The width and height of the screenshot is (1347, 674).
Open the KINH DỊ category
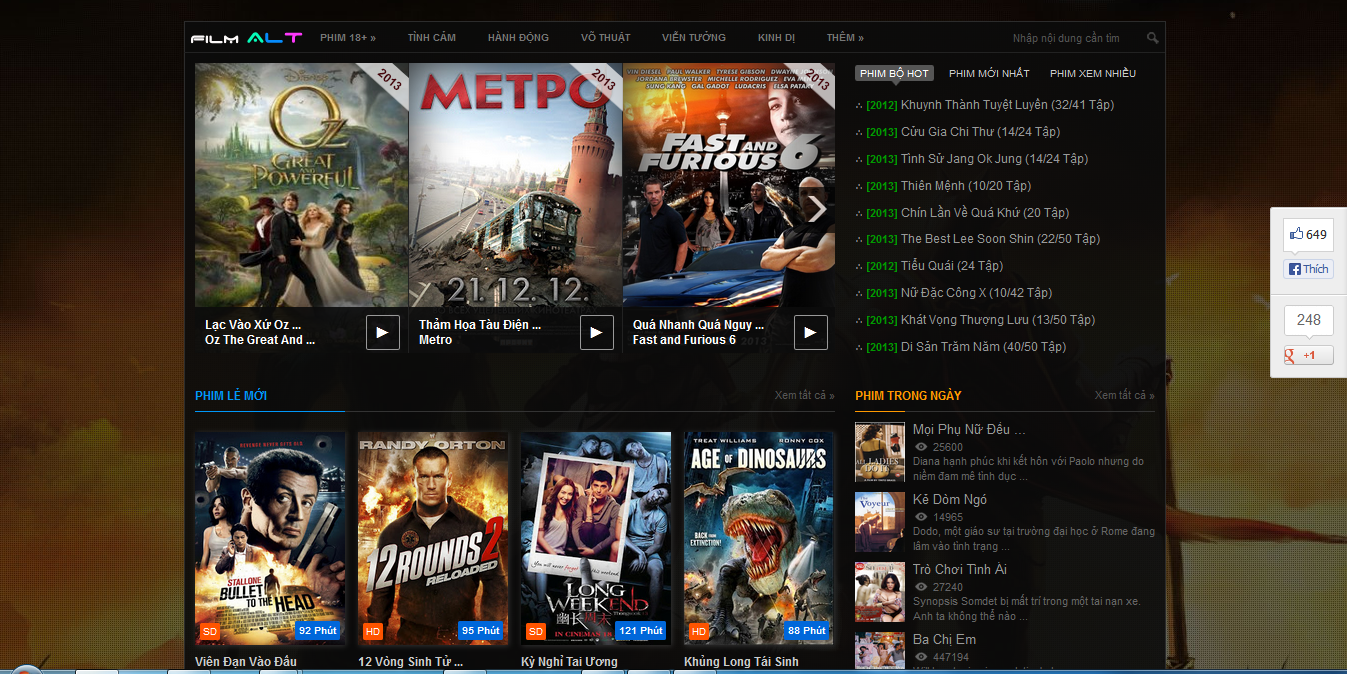click(776, 38)
